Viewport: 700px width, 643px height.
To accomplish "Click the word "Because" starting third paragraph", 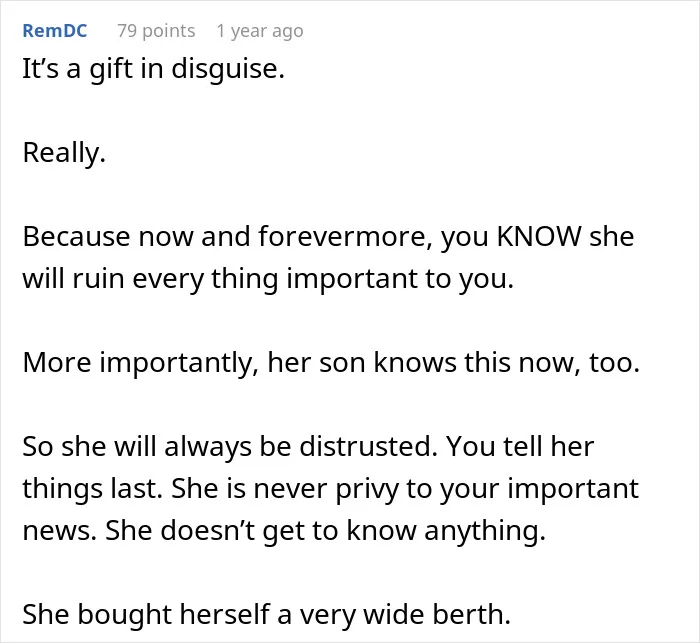I will [76, 236].
